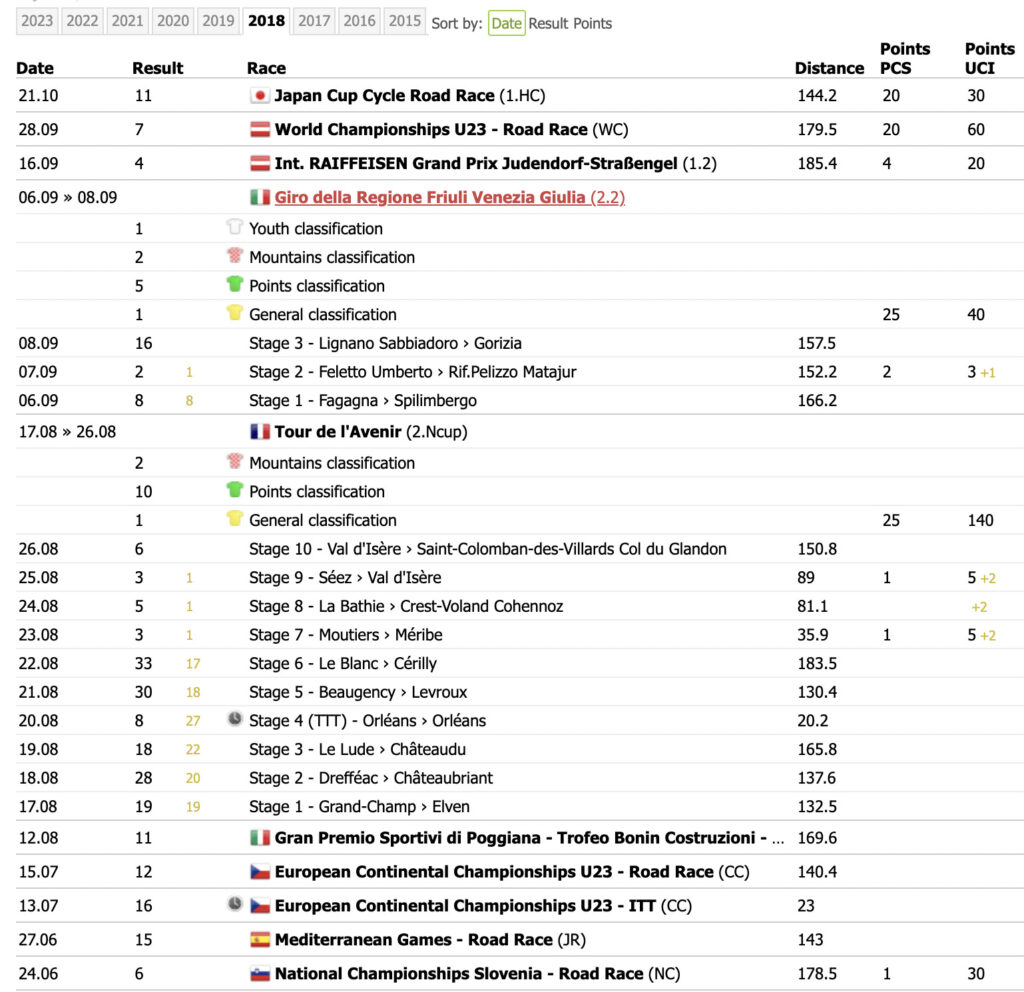Open Stage 2 Drefféac to Châteaubriant
Screen dimensions: 1024x992
(x=370, y=779)
